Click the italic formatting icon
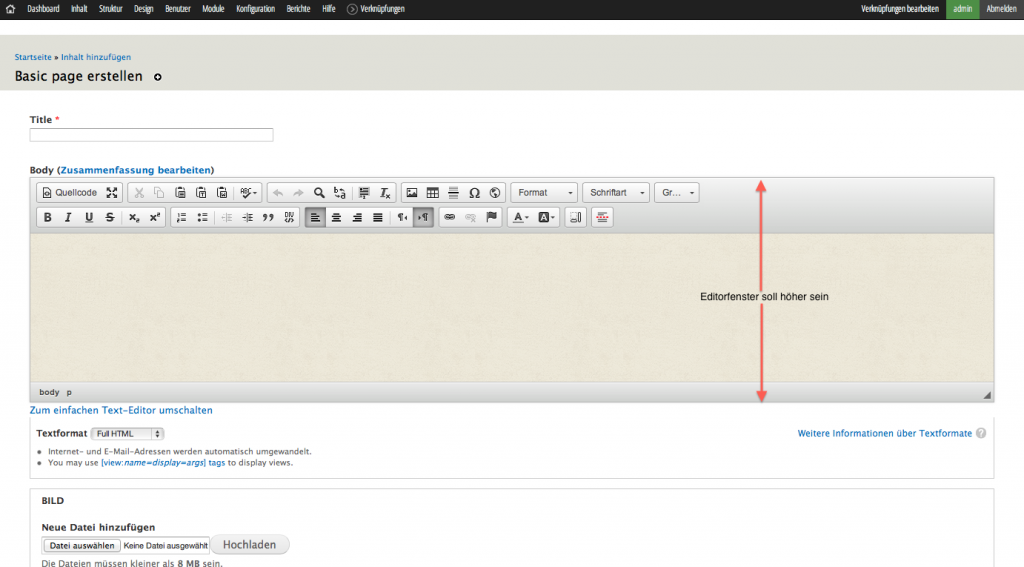Viewport: 1024px width, 567px height. tap(68, 217)
